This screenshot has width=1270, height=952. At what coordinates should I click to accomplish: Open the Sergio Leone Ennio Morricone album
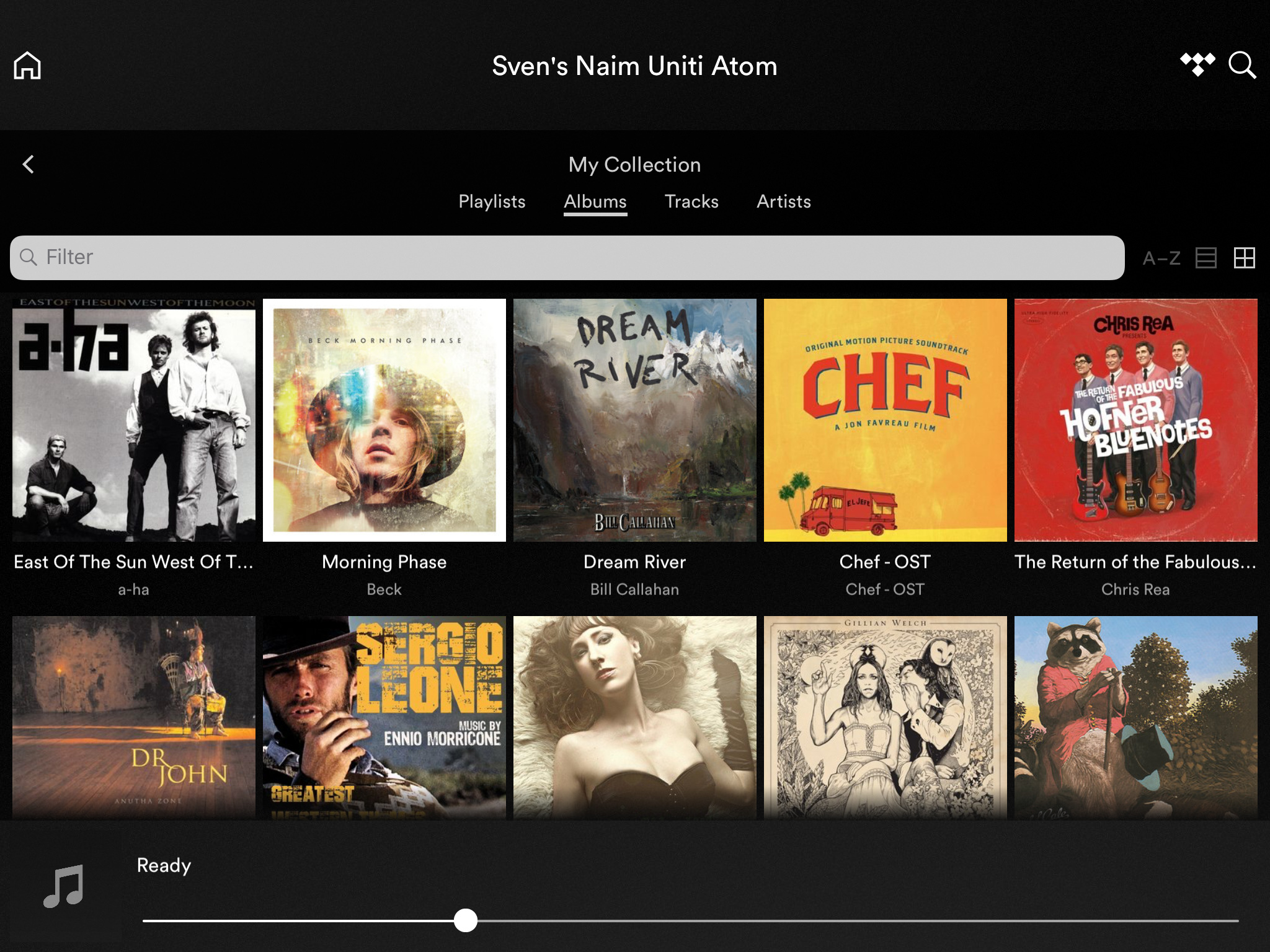[384, 717]
